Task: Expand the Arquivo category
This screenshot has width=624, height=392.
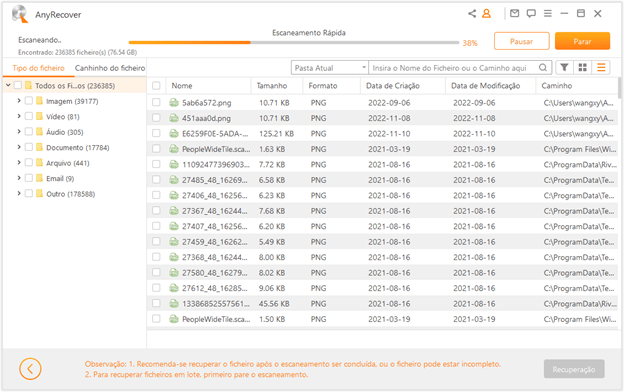Action: [19, 162]
